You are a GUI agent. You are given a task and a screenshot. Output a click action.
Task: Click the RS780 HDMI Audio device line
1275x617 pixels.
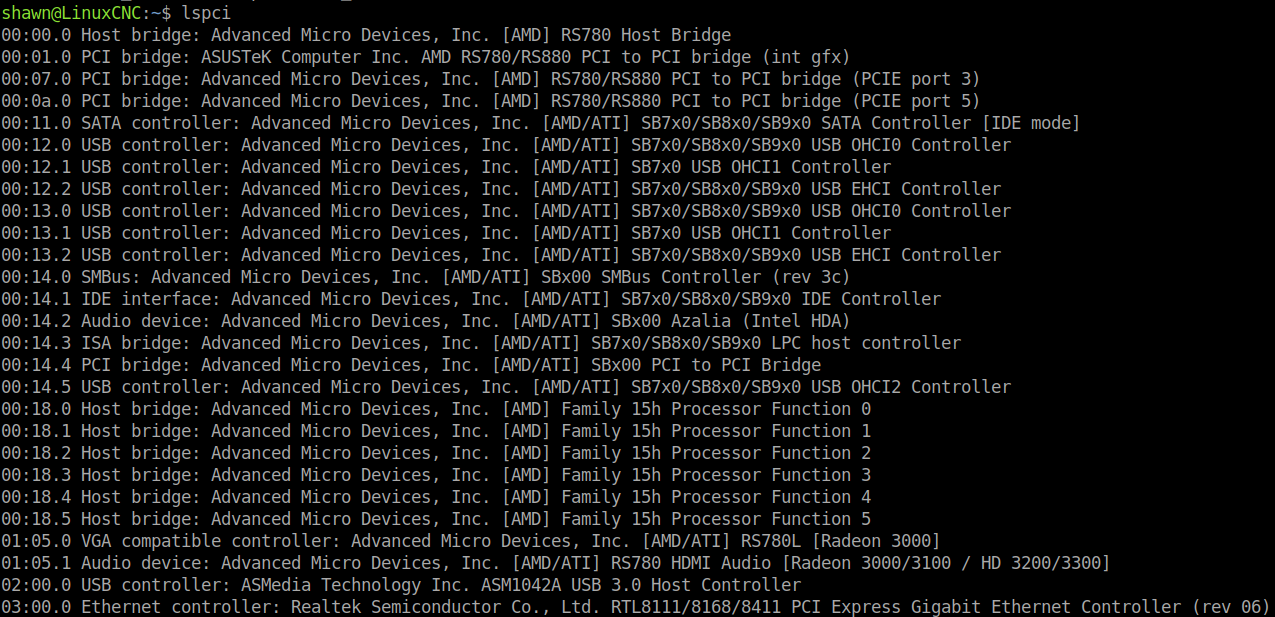pyautogui.click(x=556, y=563)
